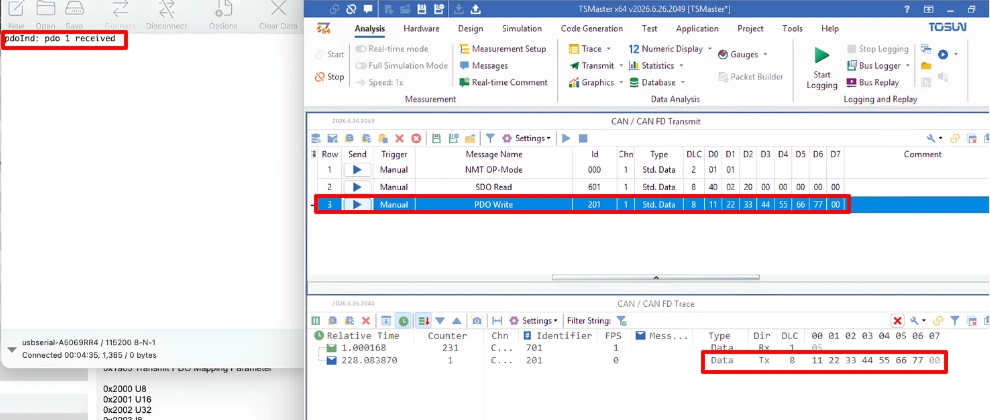The width and height of the screenshot is (990, 420).
Task: Click the filter funnel icon in Transmit toolbar
Action: (490, 138)
